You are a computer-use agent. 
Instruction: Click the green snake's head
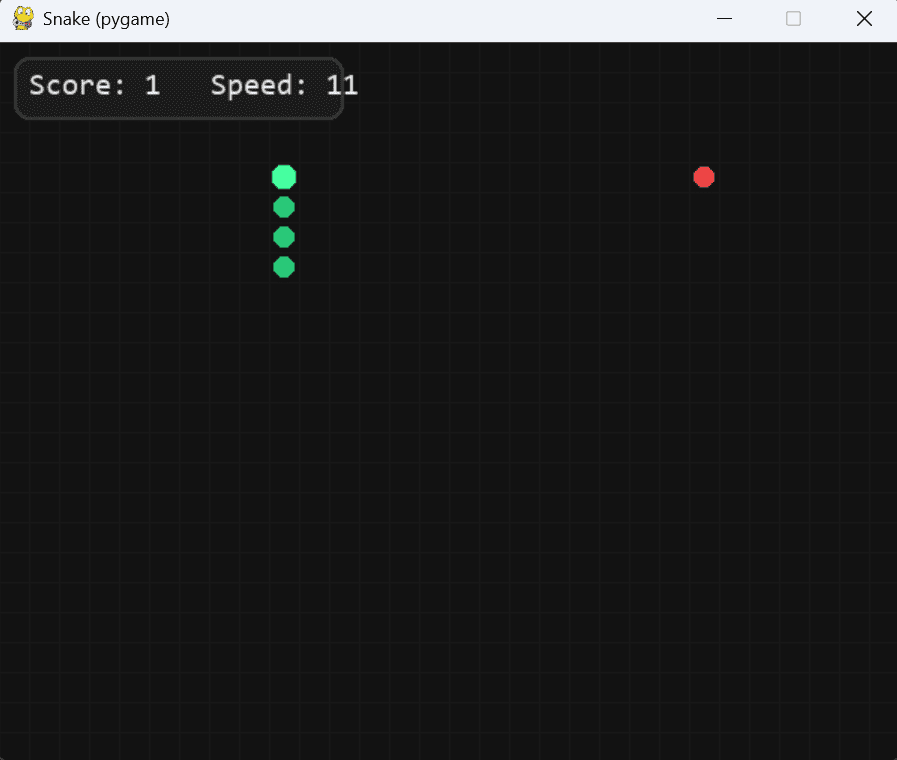[x=284, y=177]
